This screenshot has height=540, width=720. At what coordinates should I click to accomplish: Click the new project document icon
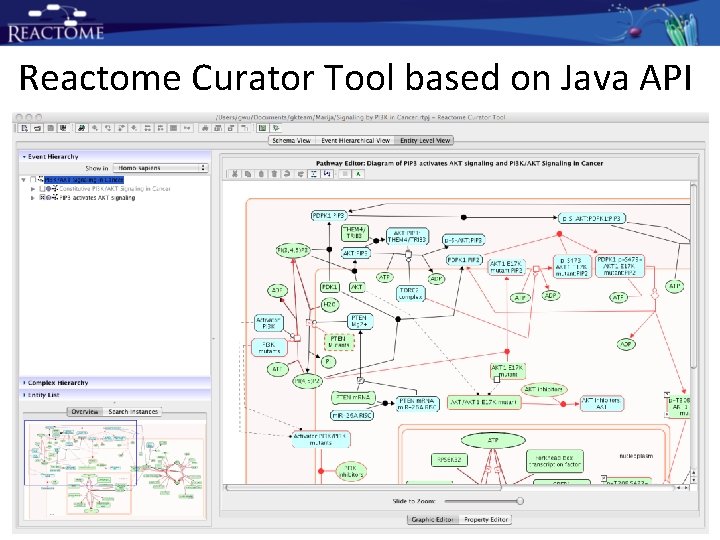[25, 129]
